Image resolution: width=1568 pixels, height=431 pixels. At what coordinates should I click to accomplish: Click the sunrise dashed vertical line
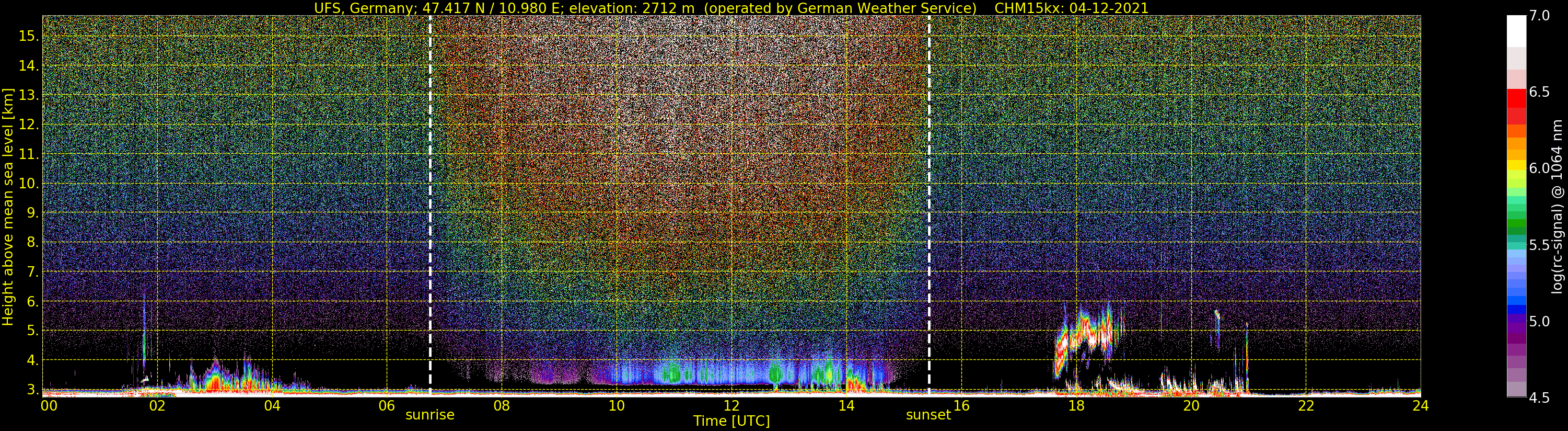(431, 206)
